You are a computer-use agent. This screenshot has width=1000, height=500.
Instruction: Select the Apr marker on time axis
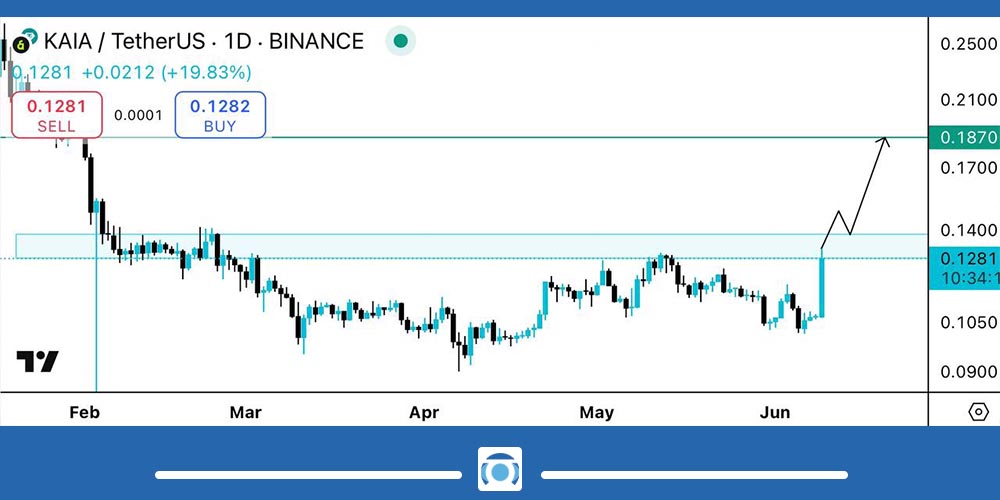[425, 412]
